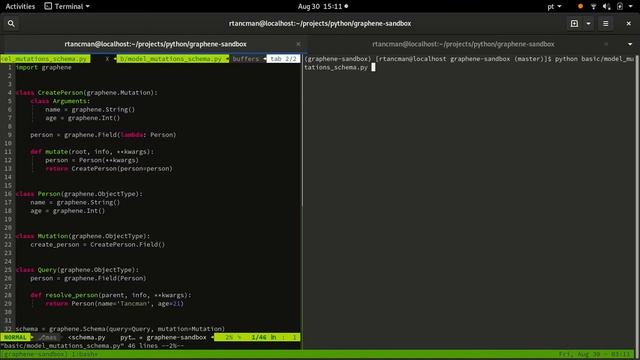Open a new terminal tab
This screenshot has width=640, height=360.
tap(574, 24)
